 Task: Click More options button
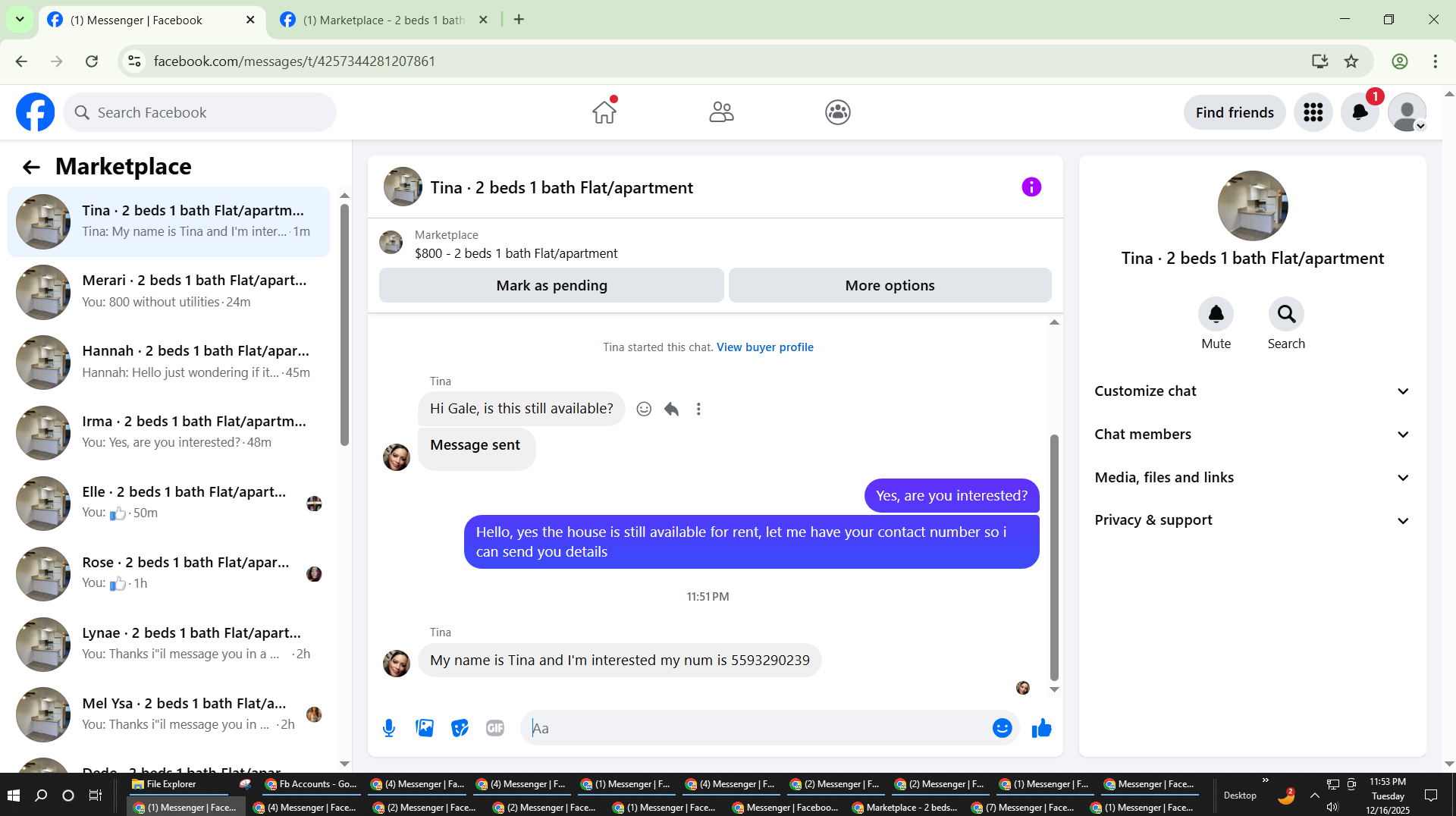tap(890, 286)
